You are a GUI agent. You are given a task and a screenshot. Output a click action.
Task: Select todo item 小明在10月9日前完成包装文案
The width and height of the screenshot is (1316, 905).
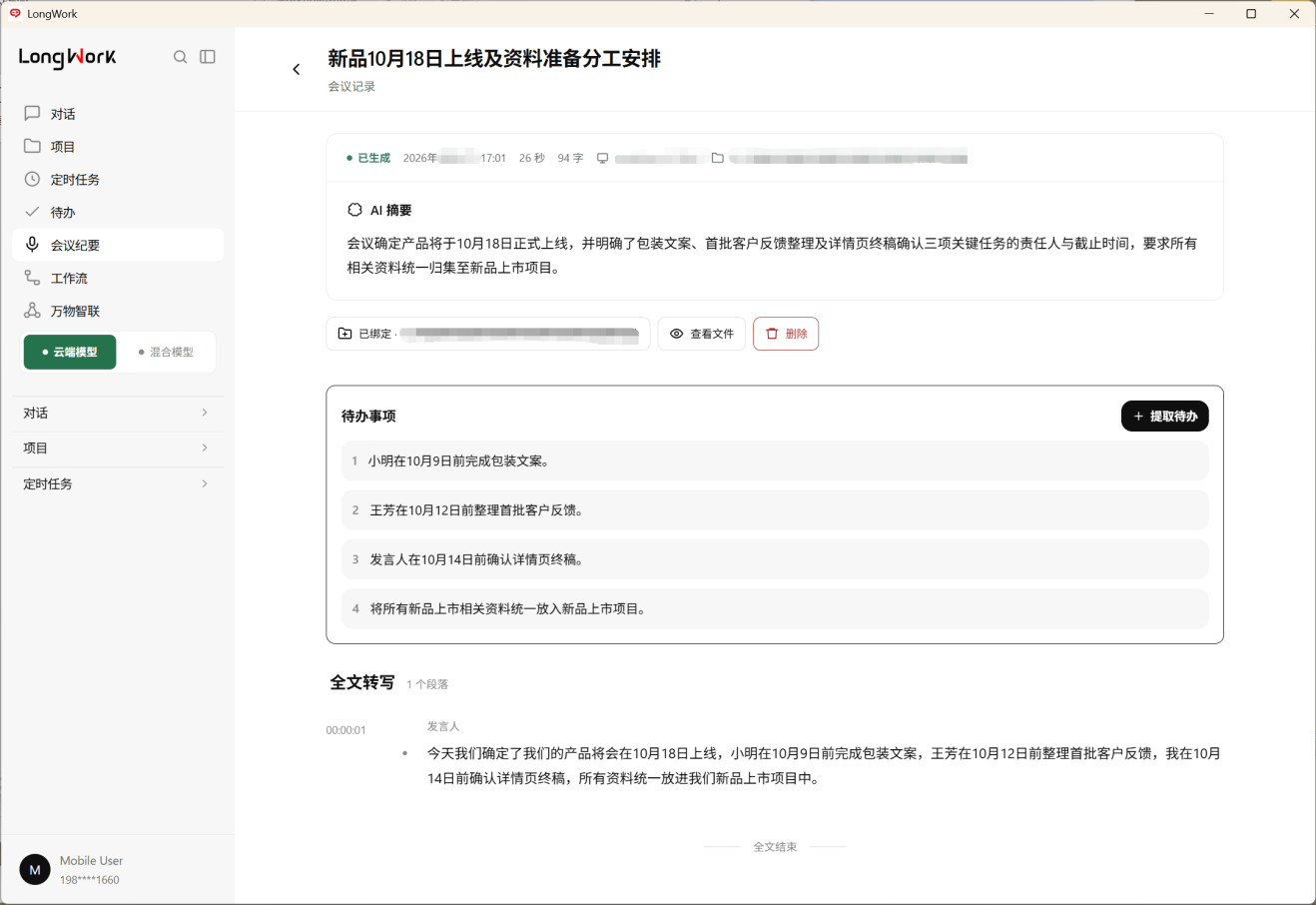[x=775, y=460]
